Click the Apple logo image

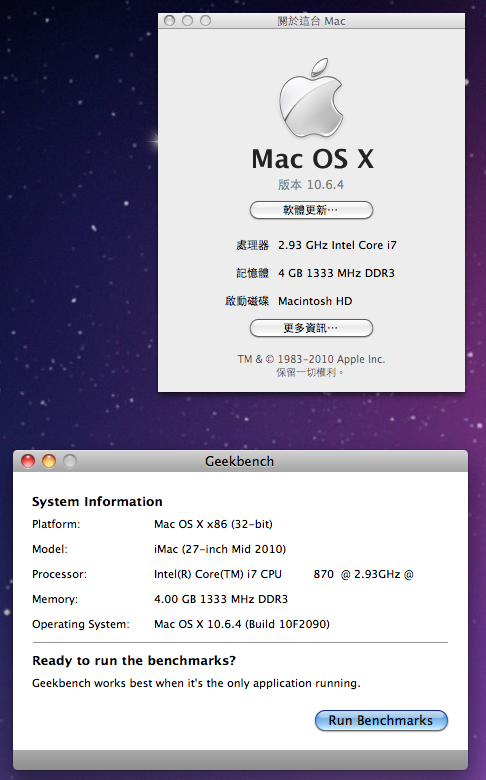click(x=311, y=98)
